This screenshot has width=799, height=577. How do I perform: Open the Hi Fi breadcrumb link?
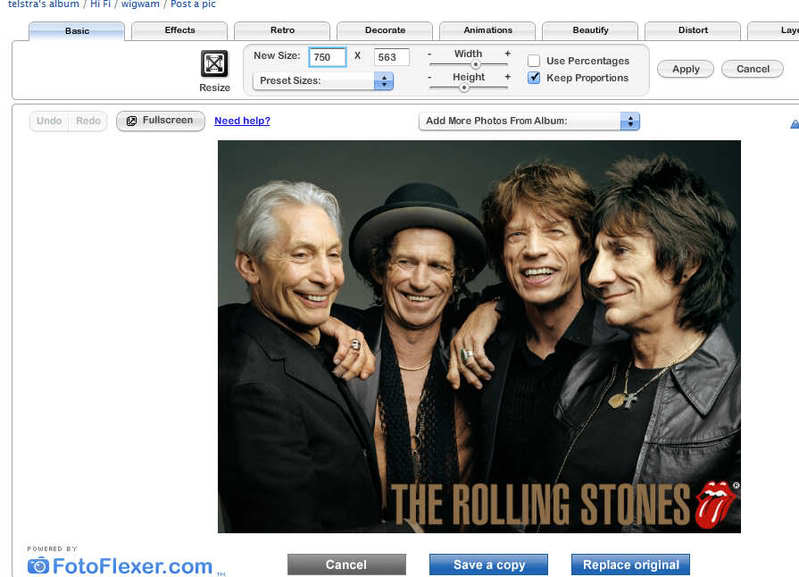100,4
